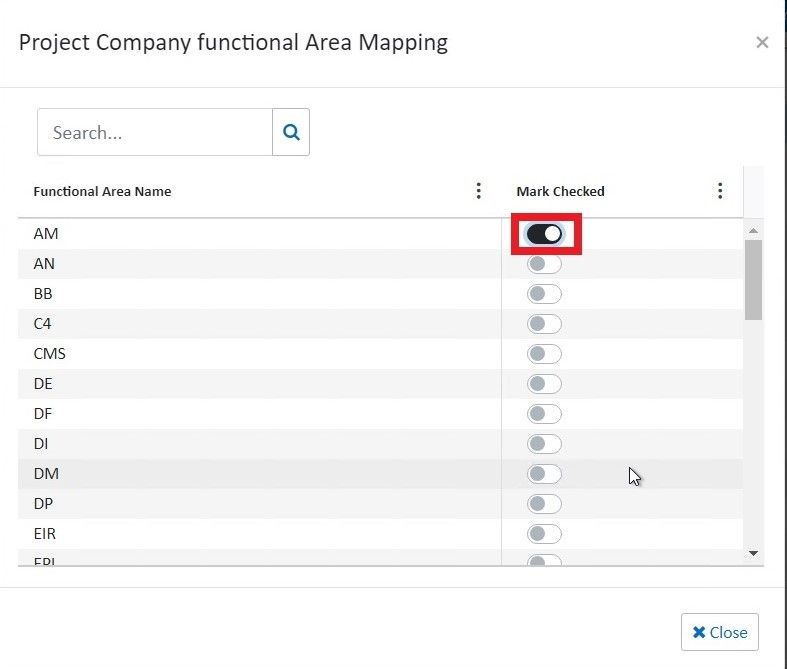787x669 pixels.
Task: Open Functional Area Name column menu
Action: (479, 191)
